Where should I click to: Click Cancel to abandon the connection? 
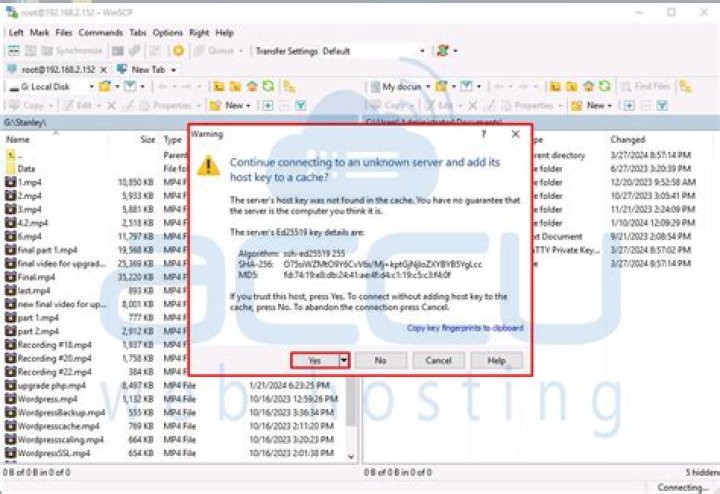pyautogui.click(x=439, y=360)
